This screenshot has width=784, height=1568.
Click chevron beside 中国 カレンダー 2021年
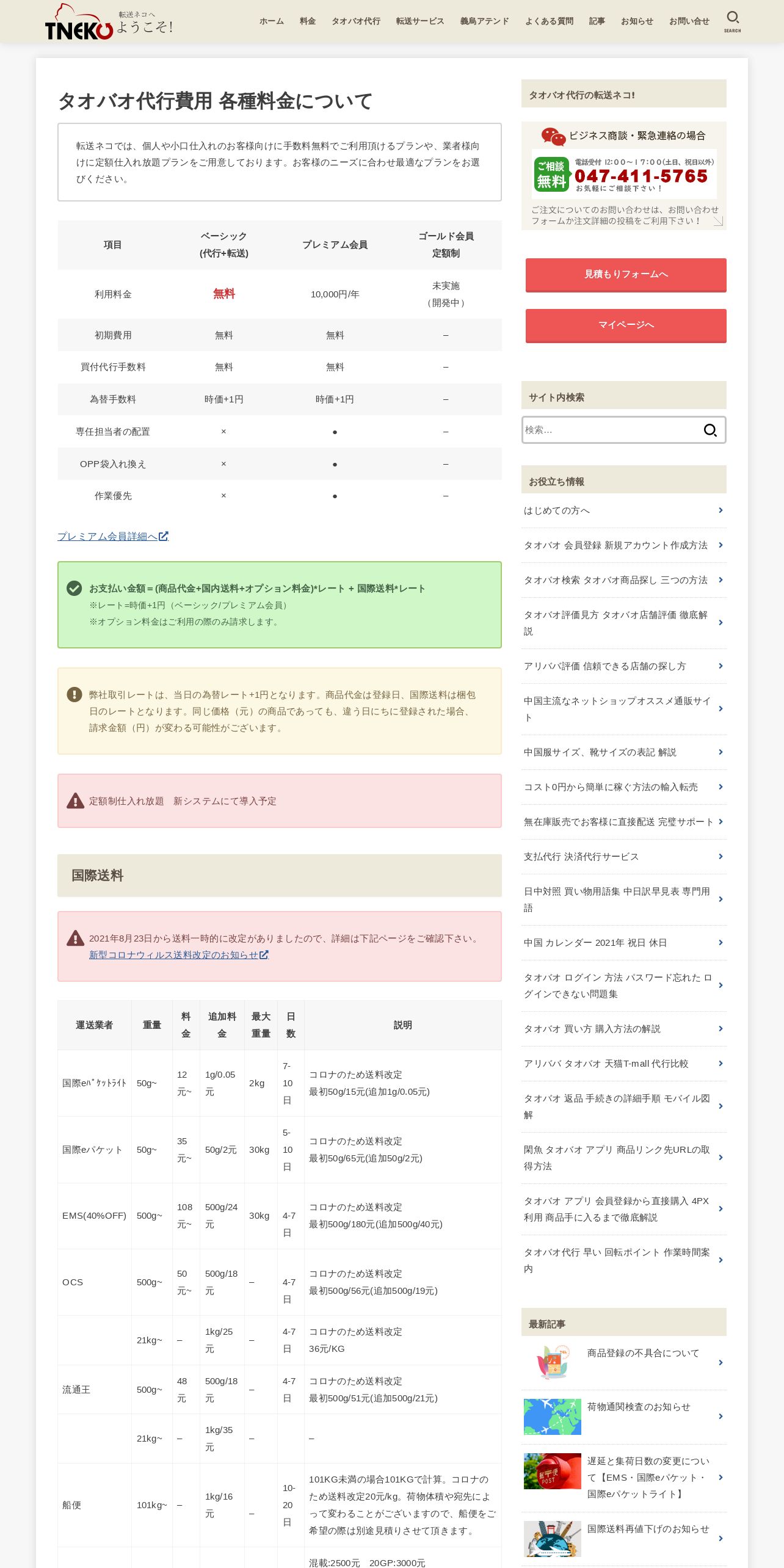720,942
